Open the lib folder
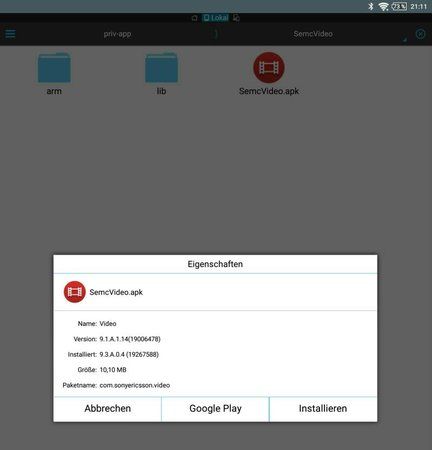432x450 pixels. pyautogui.click(x=161, y=73)
